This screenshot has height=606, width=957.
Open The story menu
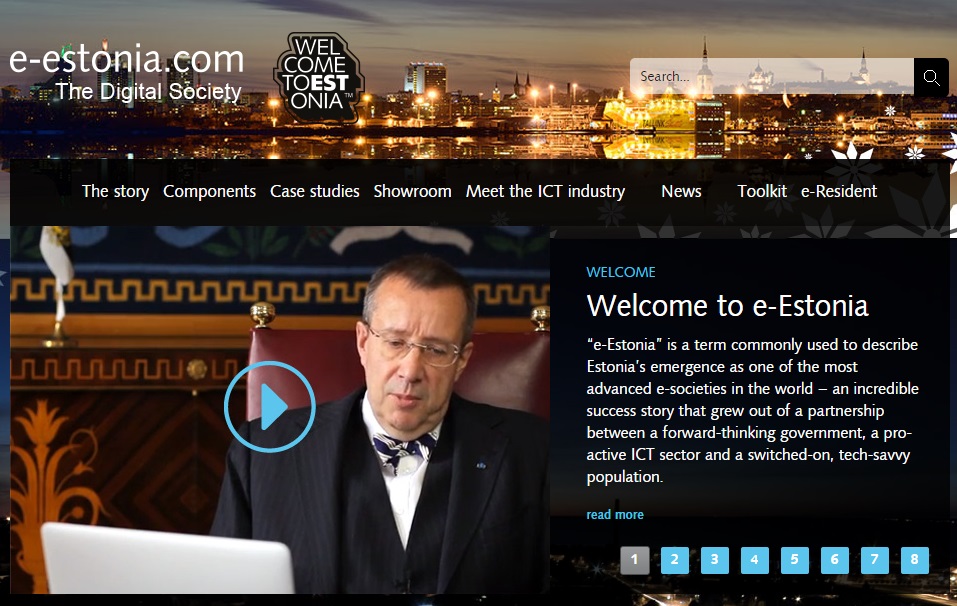pyautogui.click(x=115, y=192)
